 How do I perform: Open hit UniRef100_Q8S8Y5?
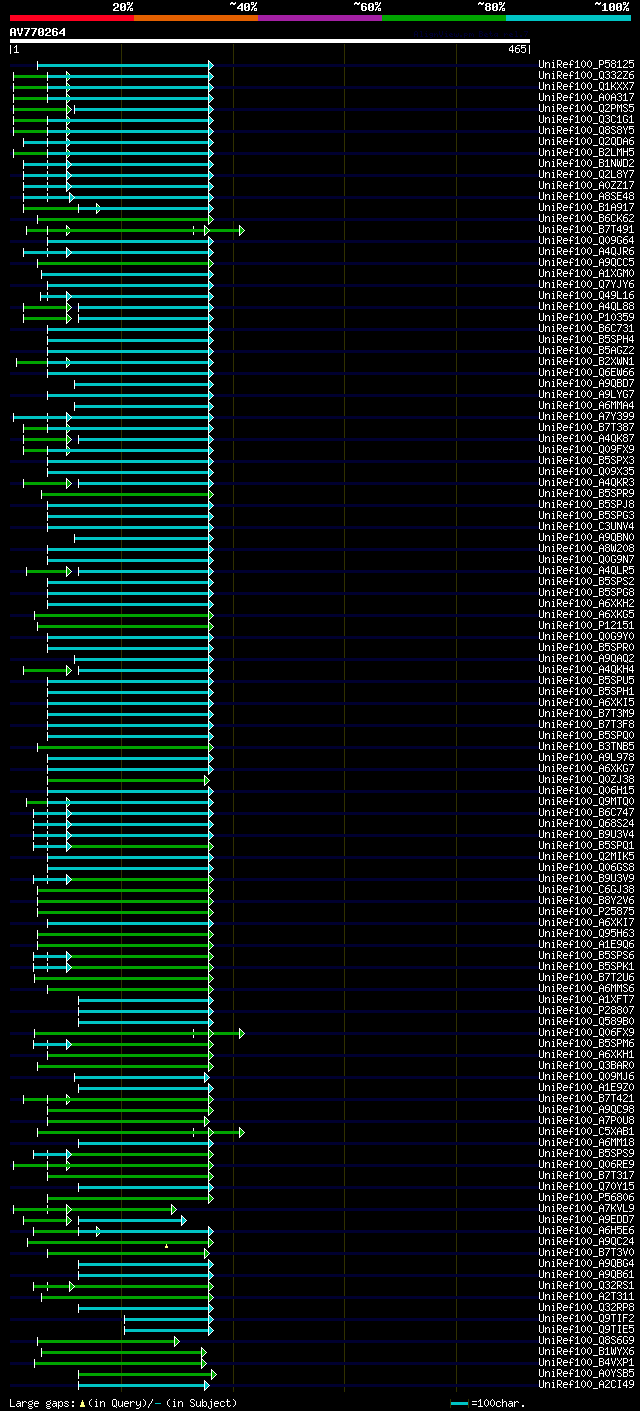[x=586, y=131]
